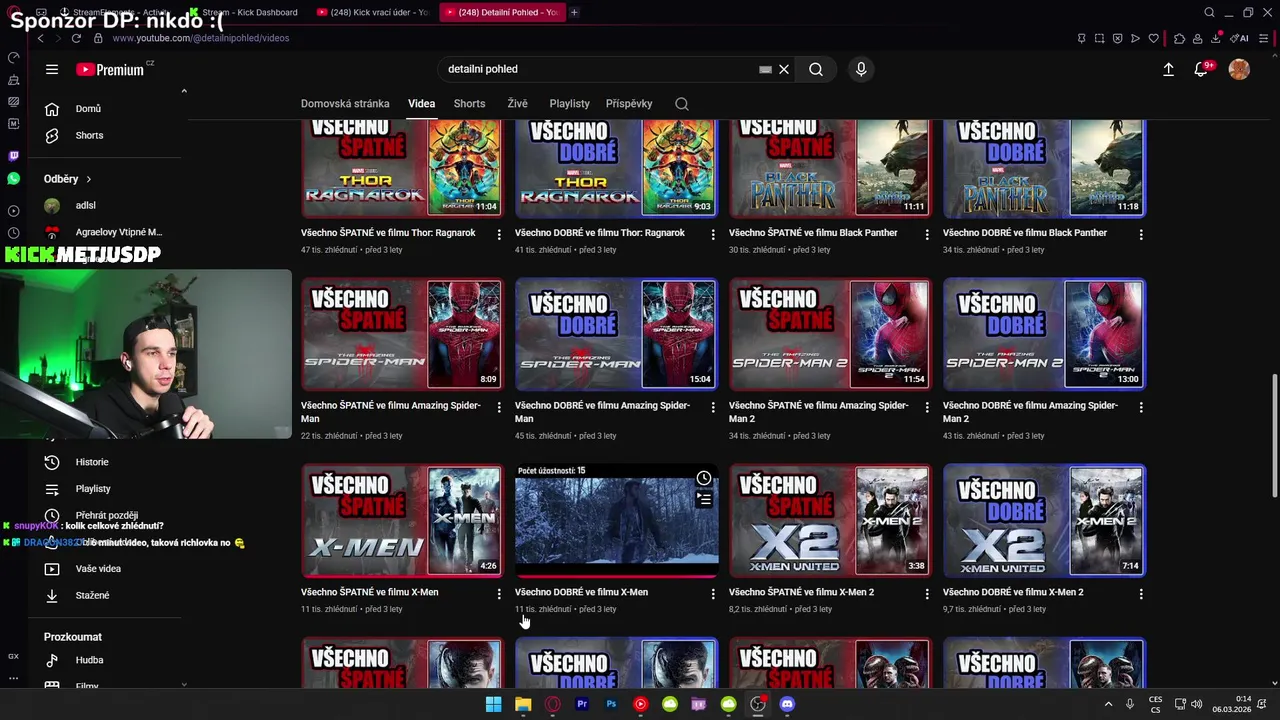Submit search with magnifier button
1280x720 pixels.
pyautogui.click(x=816, y=69)
